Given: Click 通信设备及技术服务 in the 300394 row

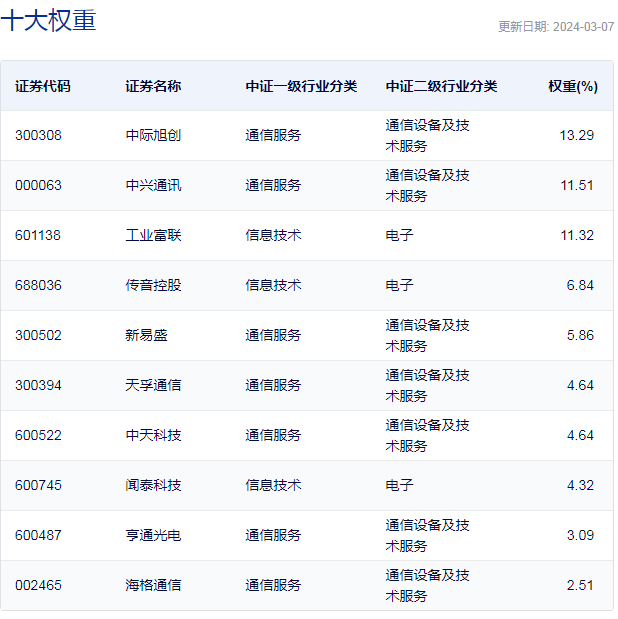Looking at the screenshot, I should coord(427,385).
